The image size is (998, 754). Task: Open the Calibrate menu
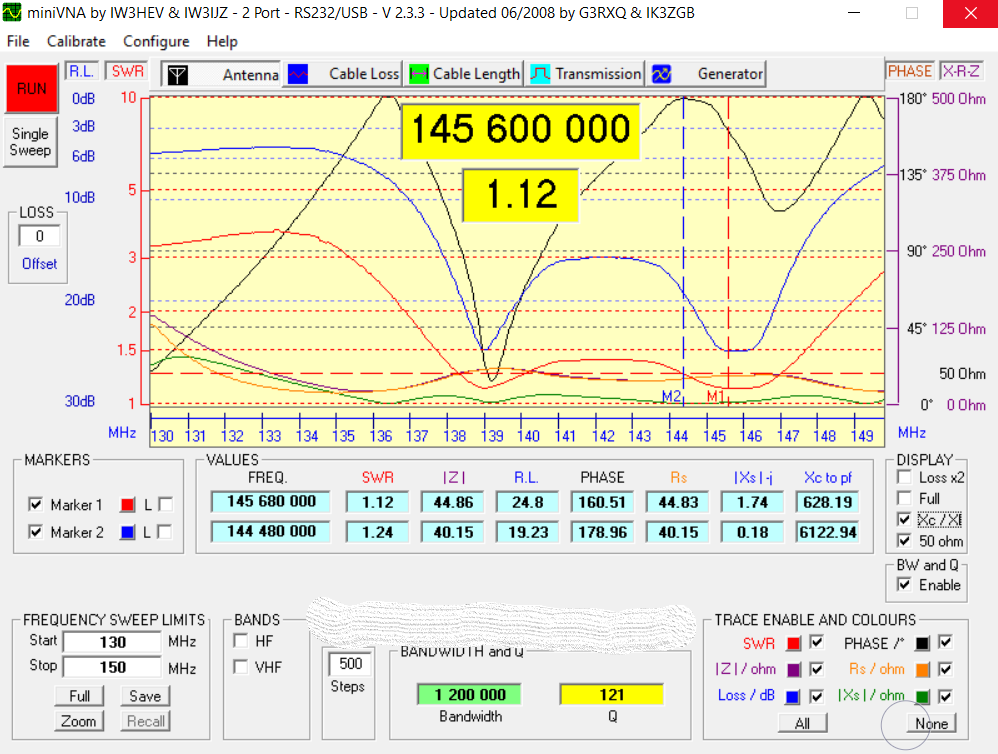76,41
